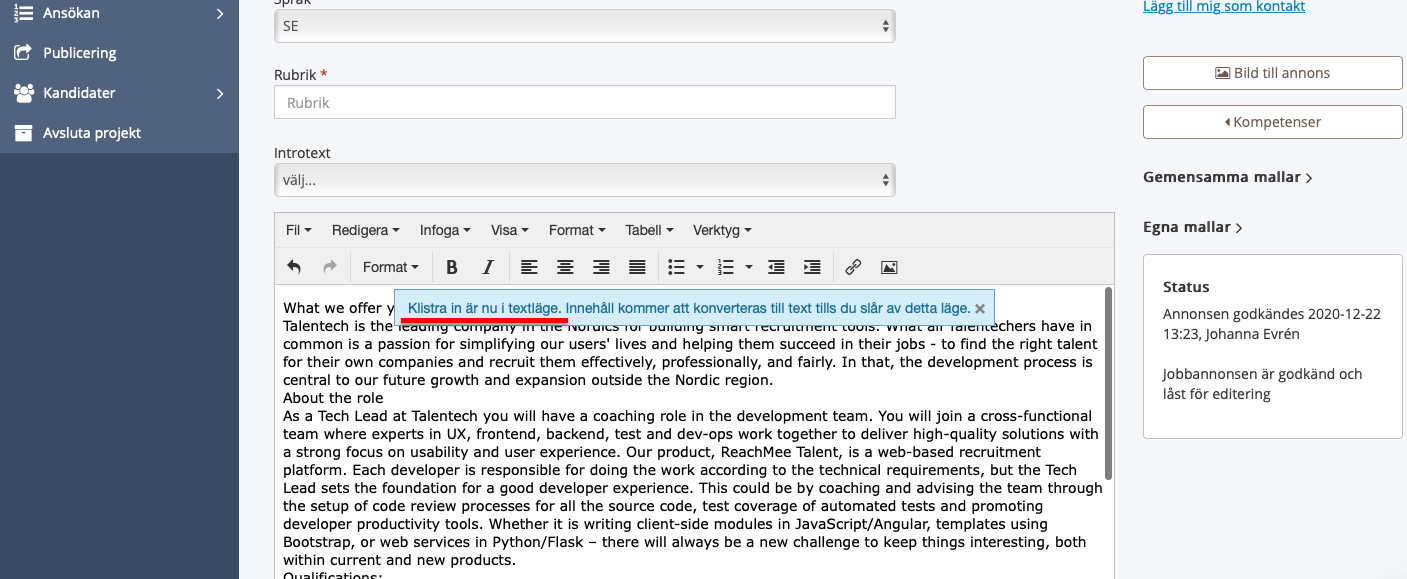Toggle italic formatting
The height and width of the screenshot is (579, 1407).
click(488, 267)
